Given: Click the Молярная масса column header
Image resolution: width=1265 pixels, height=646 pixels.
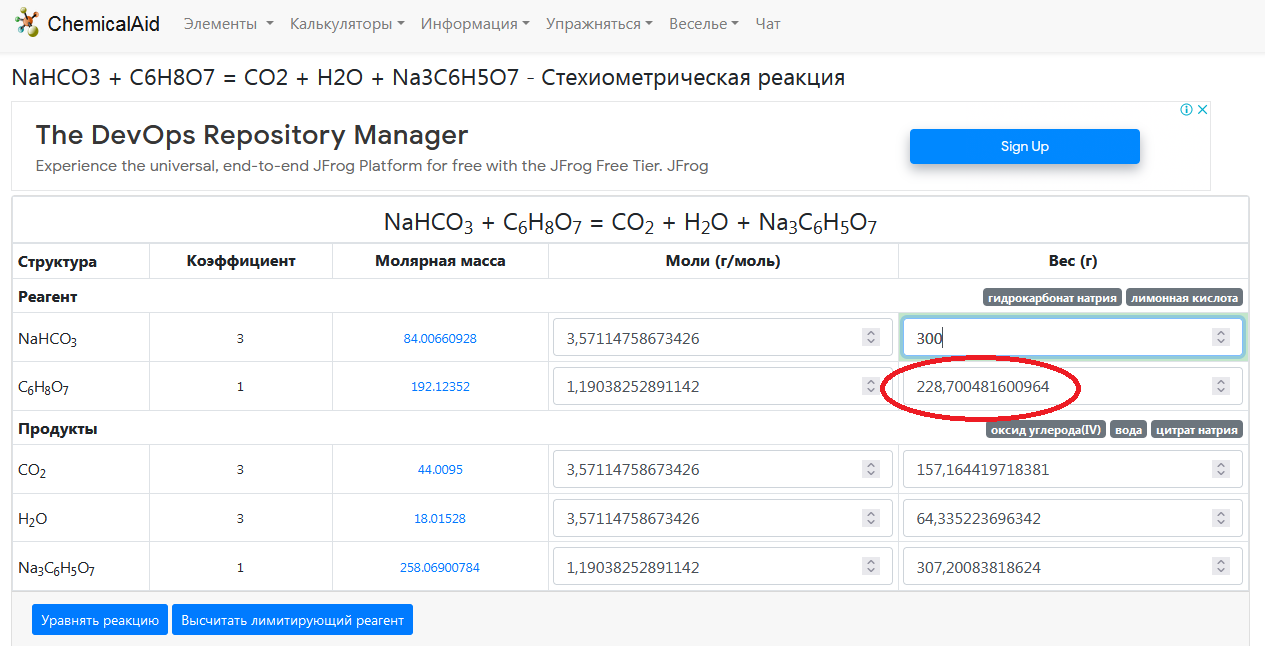Looking at the screenshot, I should tap(441, 261).
